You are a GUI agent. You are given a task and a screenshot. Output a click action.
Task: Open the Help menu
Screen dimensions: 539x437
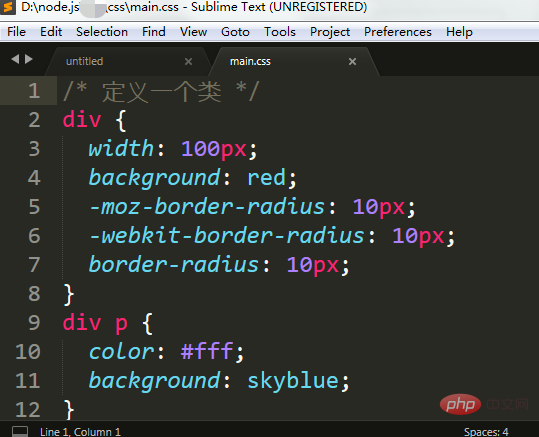(x=459, y=32)
